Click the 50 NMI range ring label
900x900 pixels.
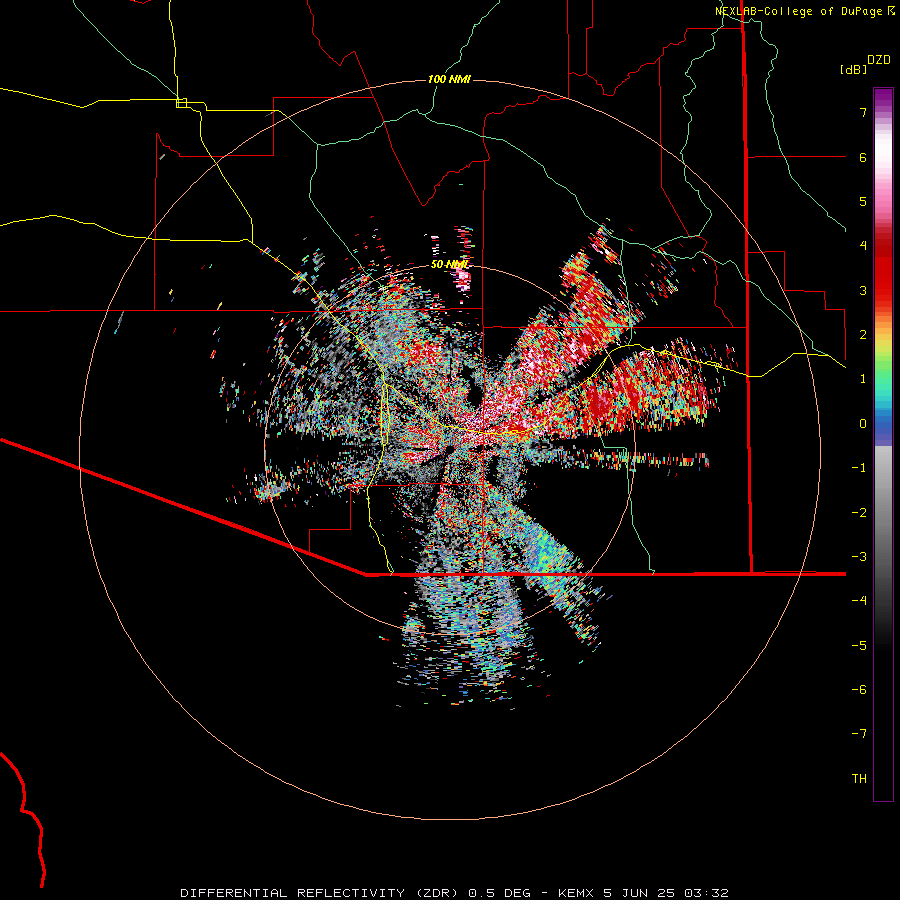449,265
